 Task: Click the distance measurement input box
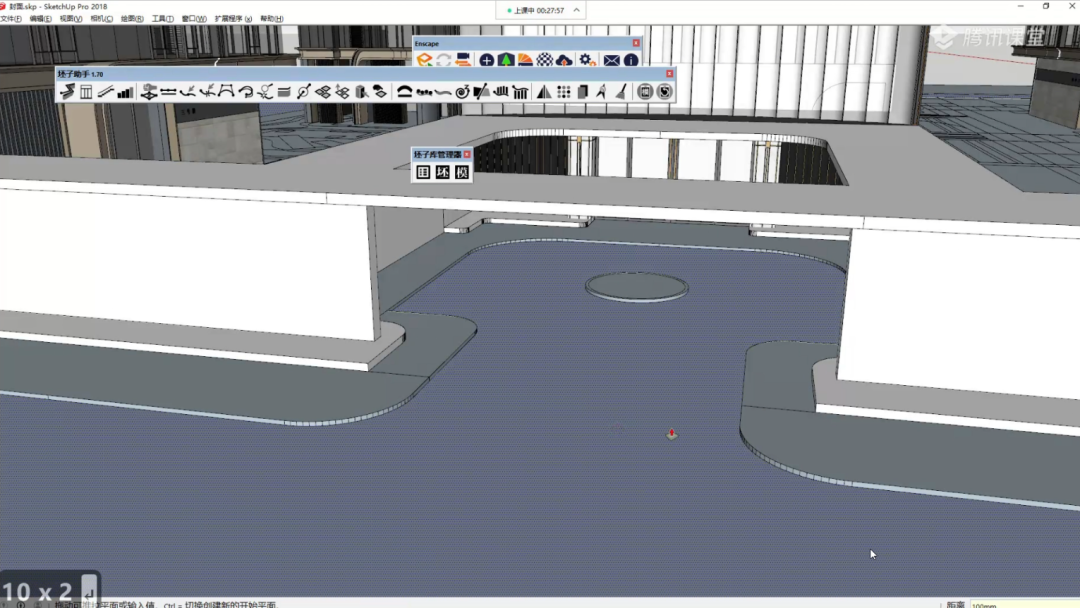(1024, 605)
